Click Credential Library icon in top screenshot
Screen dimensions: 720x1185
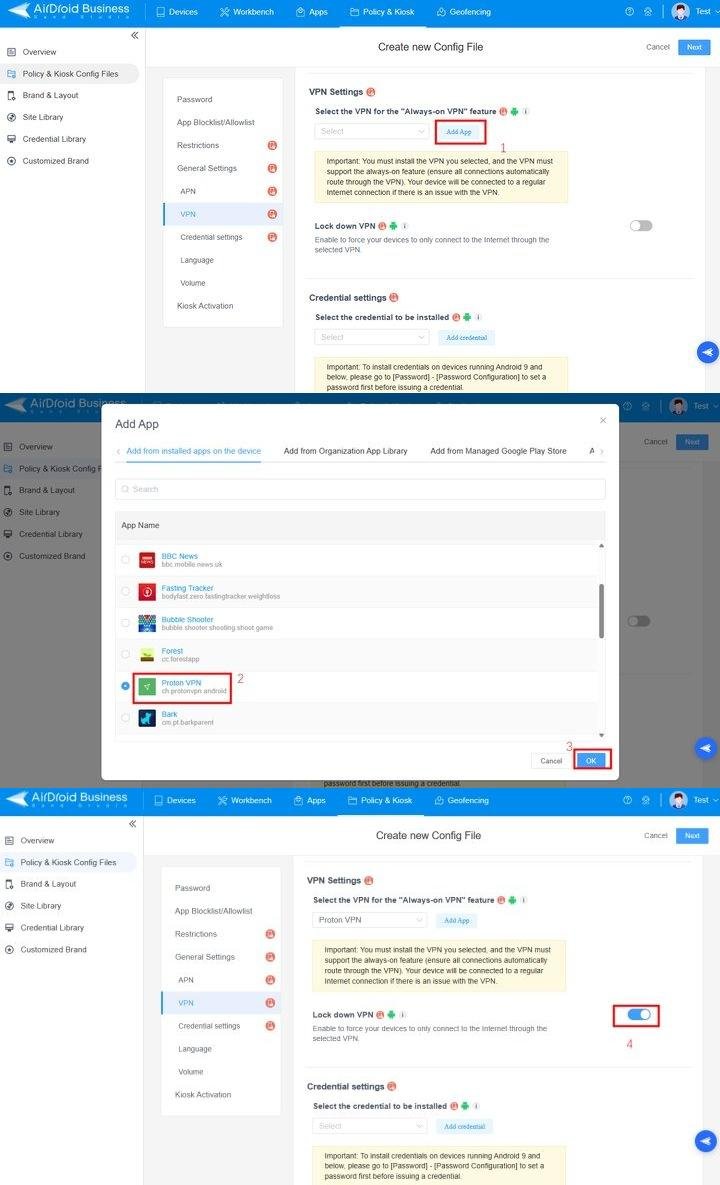pyautogui.click(x=11, y=139)
